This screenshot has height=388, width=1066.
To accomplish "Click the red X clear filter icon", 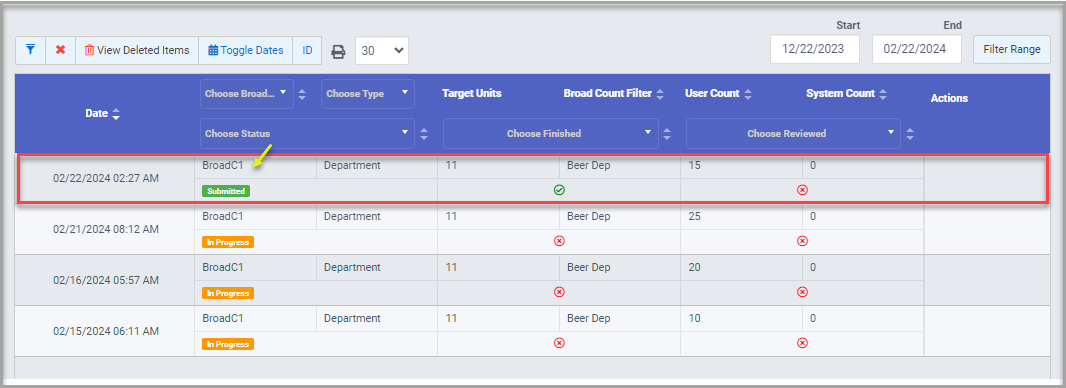I will [x=61, y=50].
